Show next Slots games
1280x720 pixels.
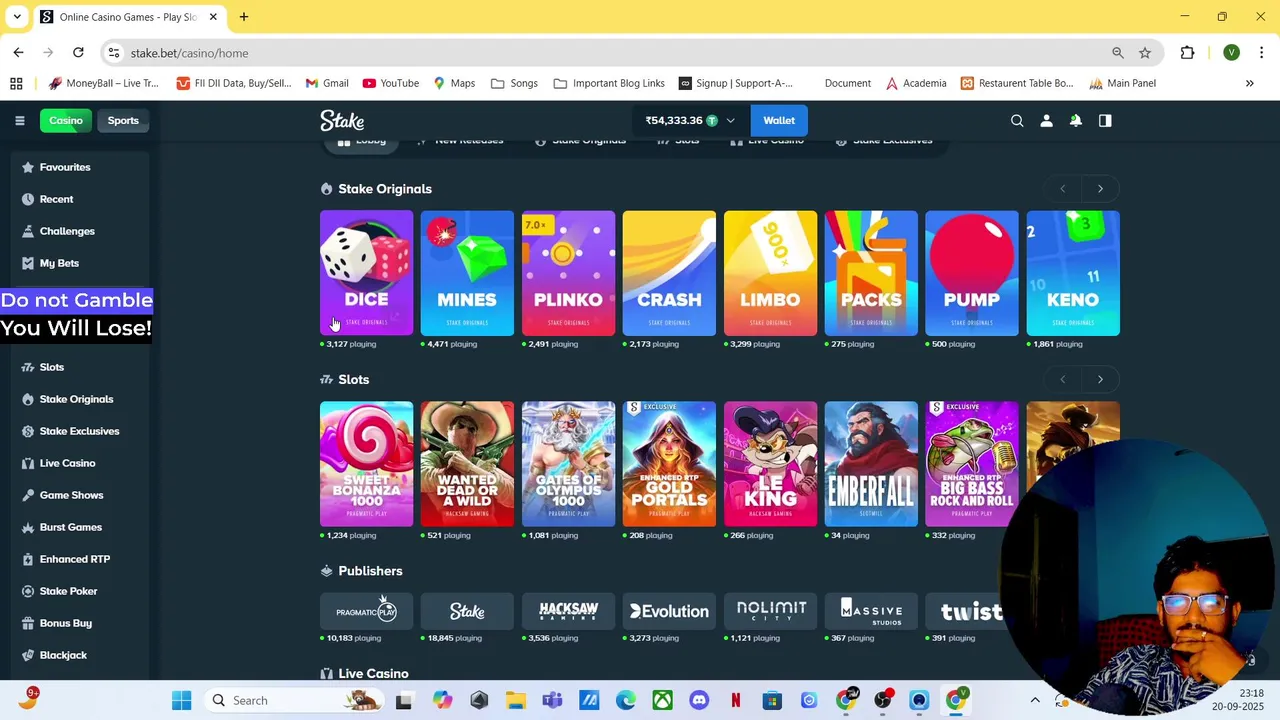pos(1100,379)
